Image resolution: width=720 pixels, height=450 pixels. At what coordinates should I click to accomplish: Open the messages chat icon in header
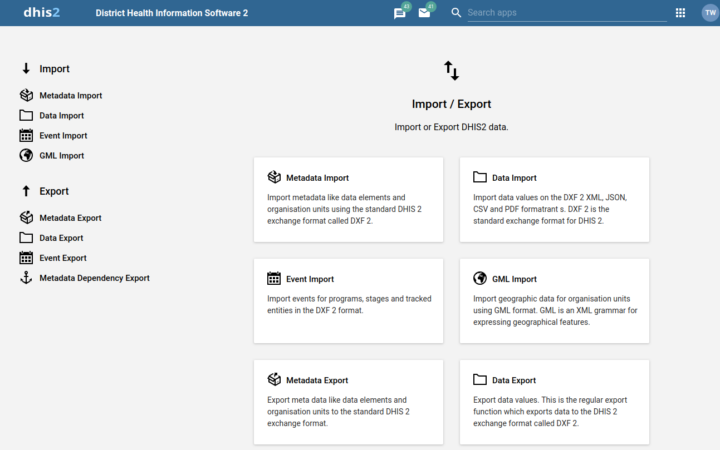click(399, 13)
